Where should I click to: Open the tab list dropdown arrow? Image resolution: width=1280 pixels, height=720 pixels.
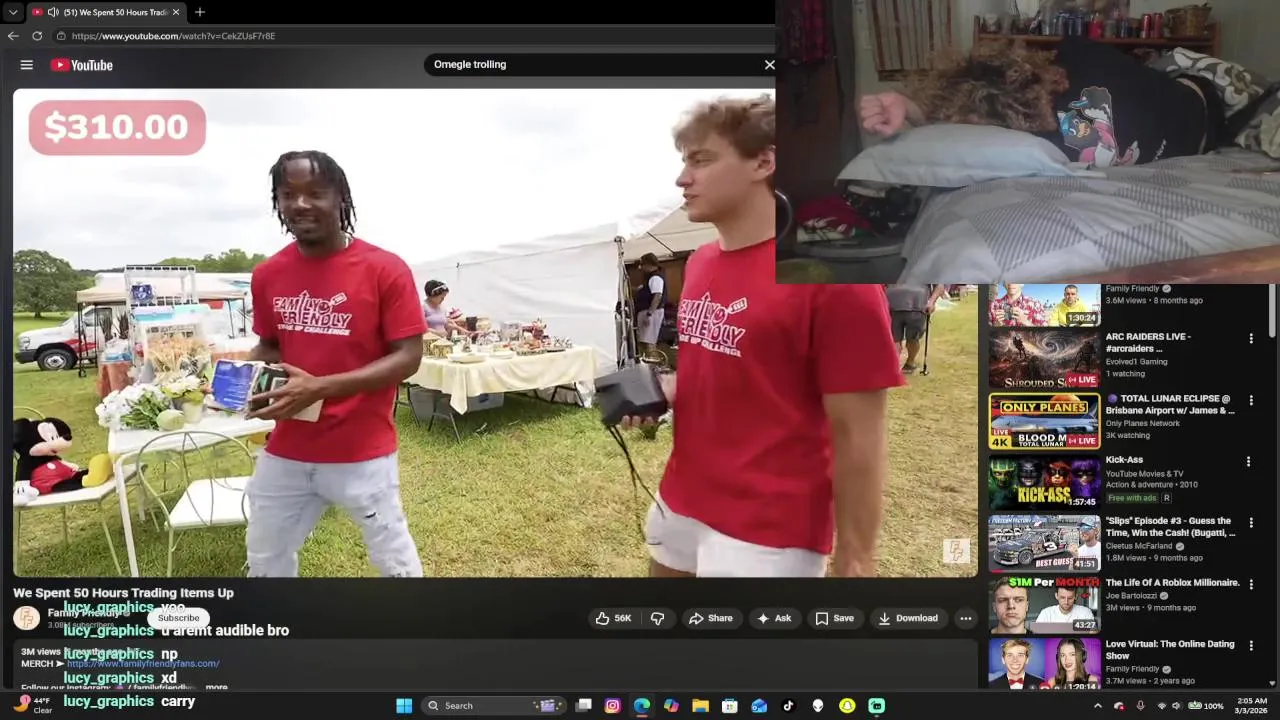(13, 12)
